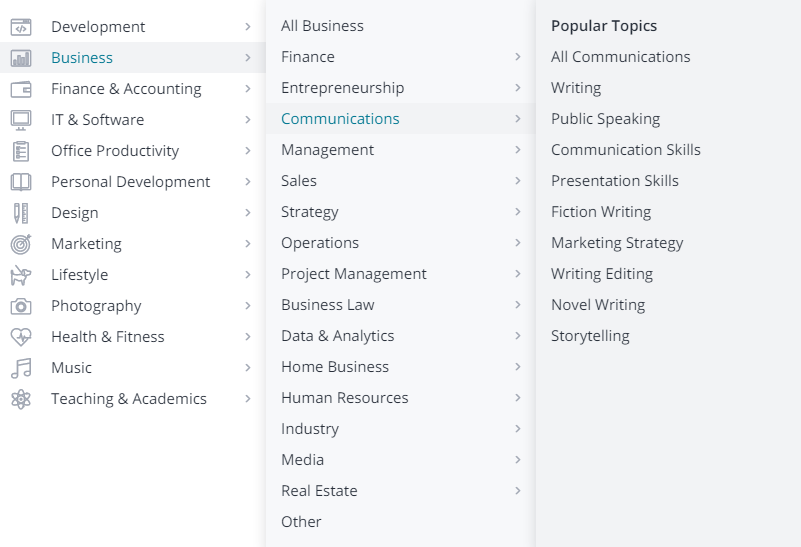Click the Music note icon
801x547 pixels.
pos(21,368)
